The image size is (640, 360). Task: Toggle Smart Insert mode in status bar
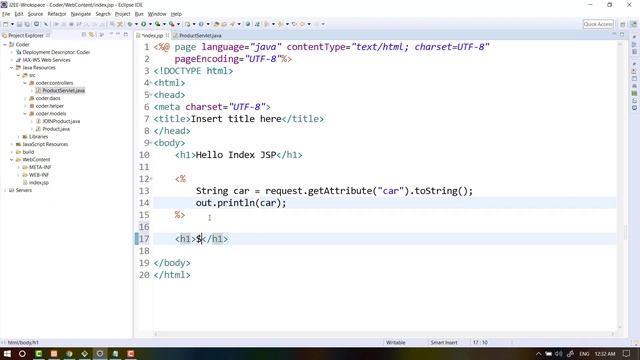[444, 342]
